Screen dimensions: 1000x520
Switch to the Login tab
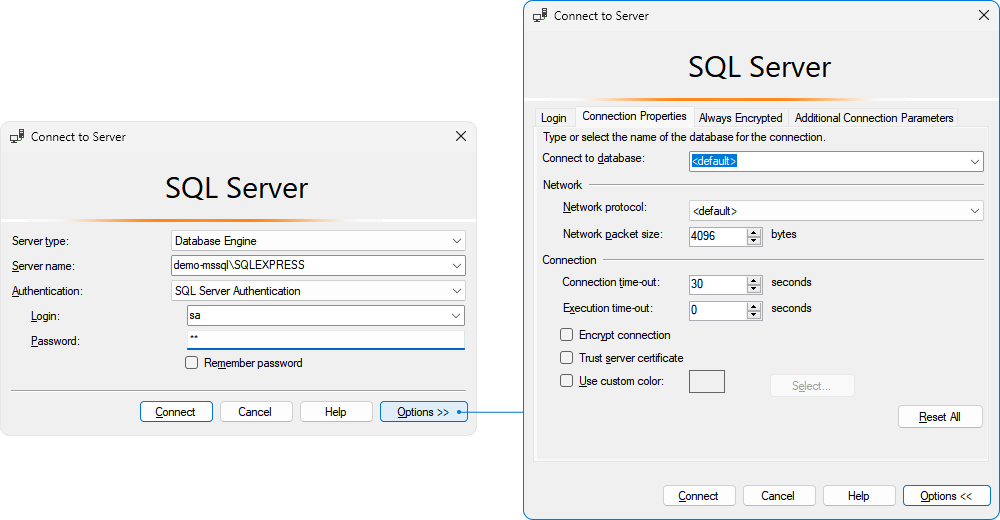554,118
